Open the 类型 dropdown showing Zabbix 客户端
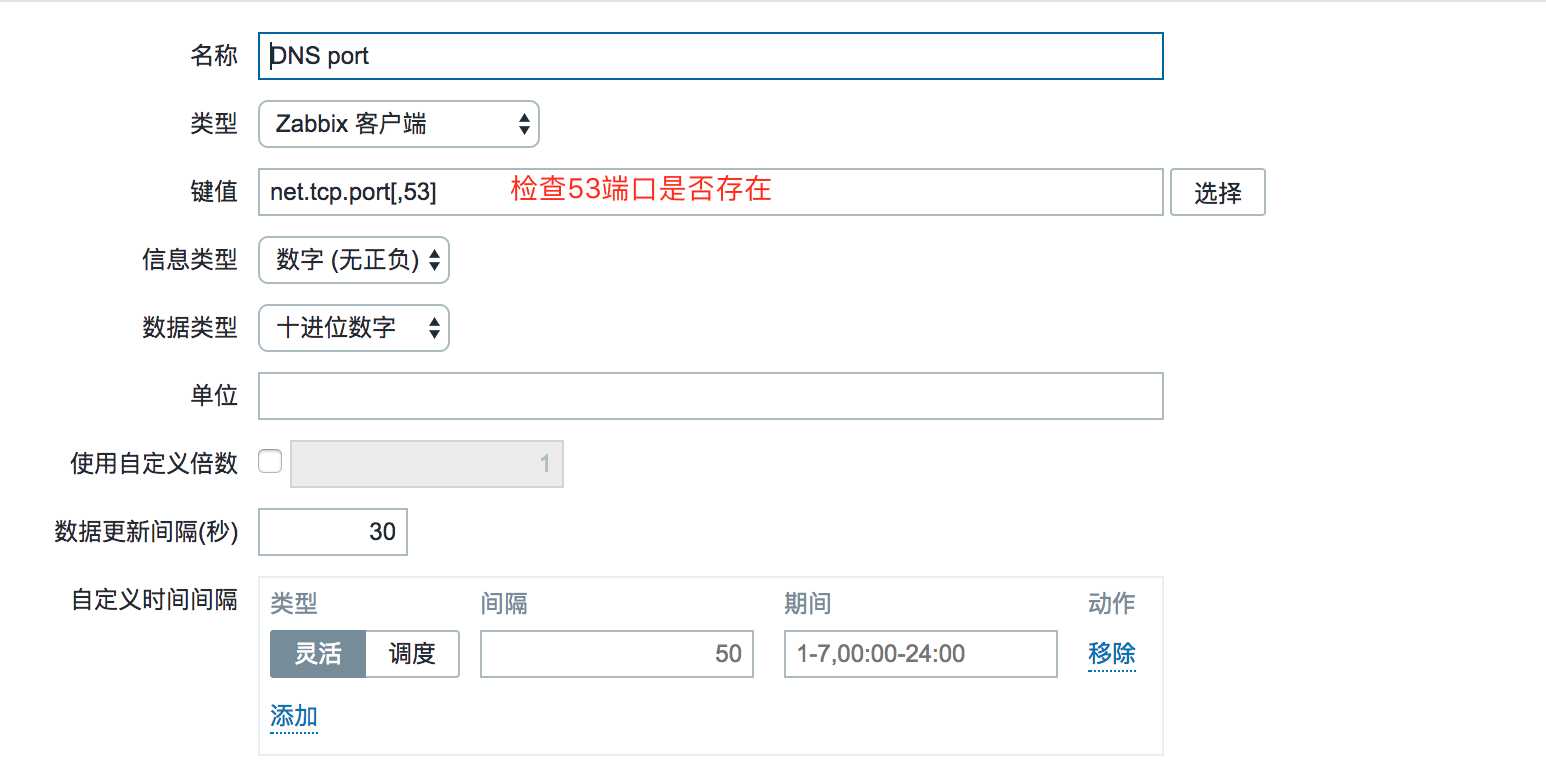Screen dimensions: 1546x772 [398, 124]
